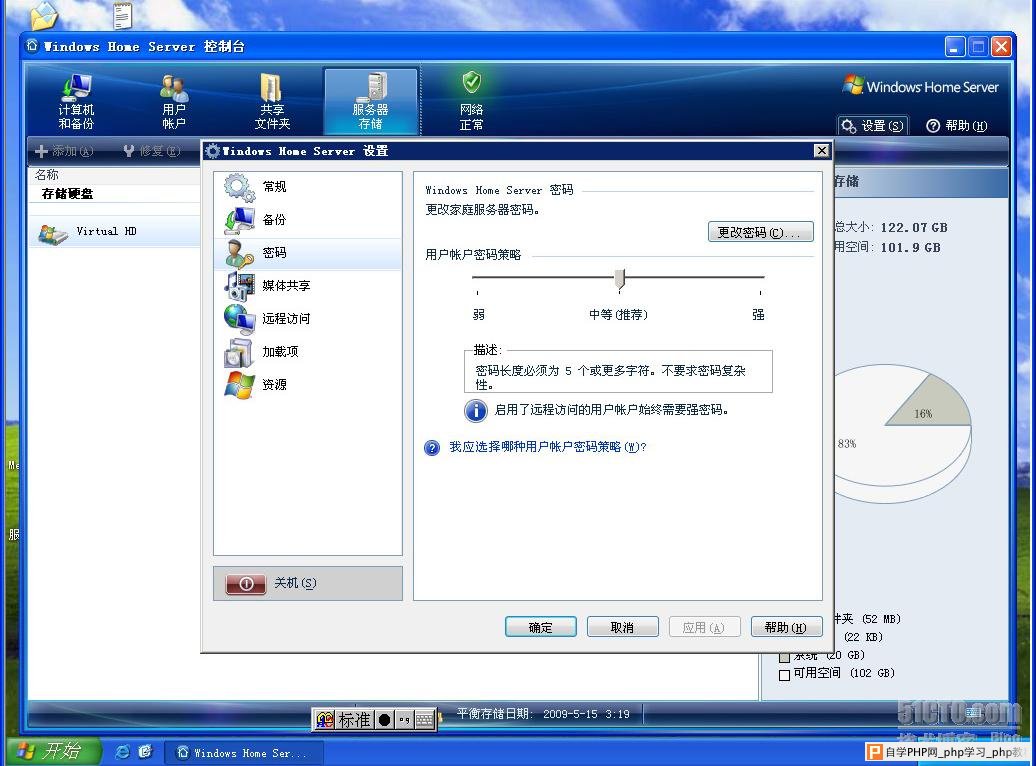This screenshot has height=766, width=1036.
Task: Open the 共享文件夹 tab
Action: point(272,102)
